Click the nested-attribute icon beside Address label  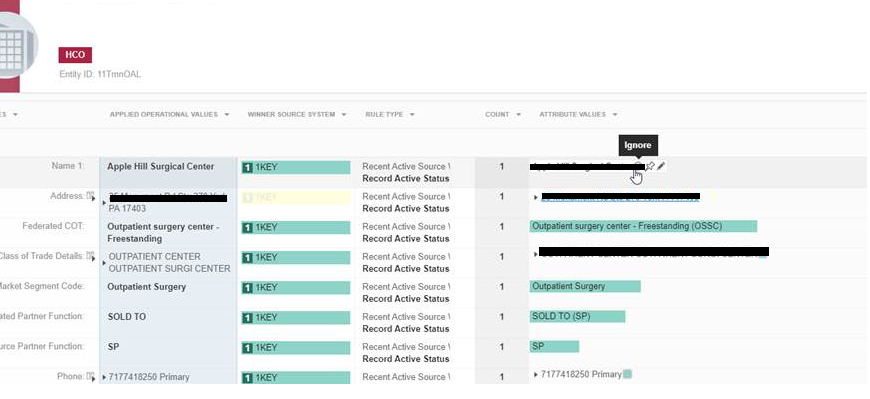tap(90, 196)
